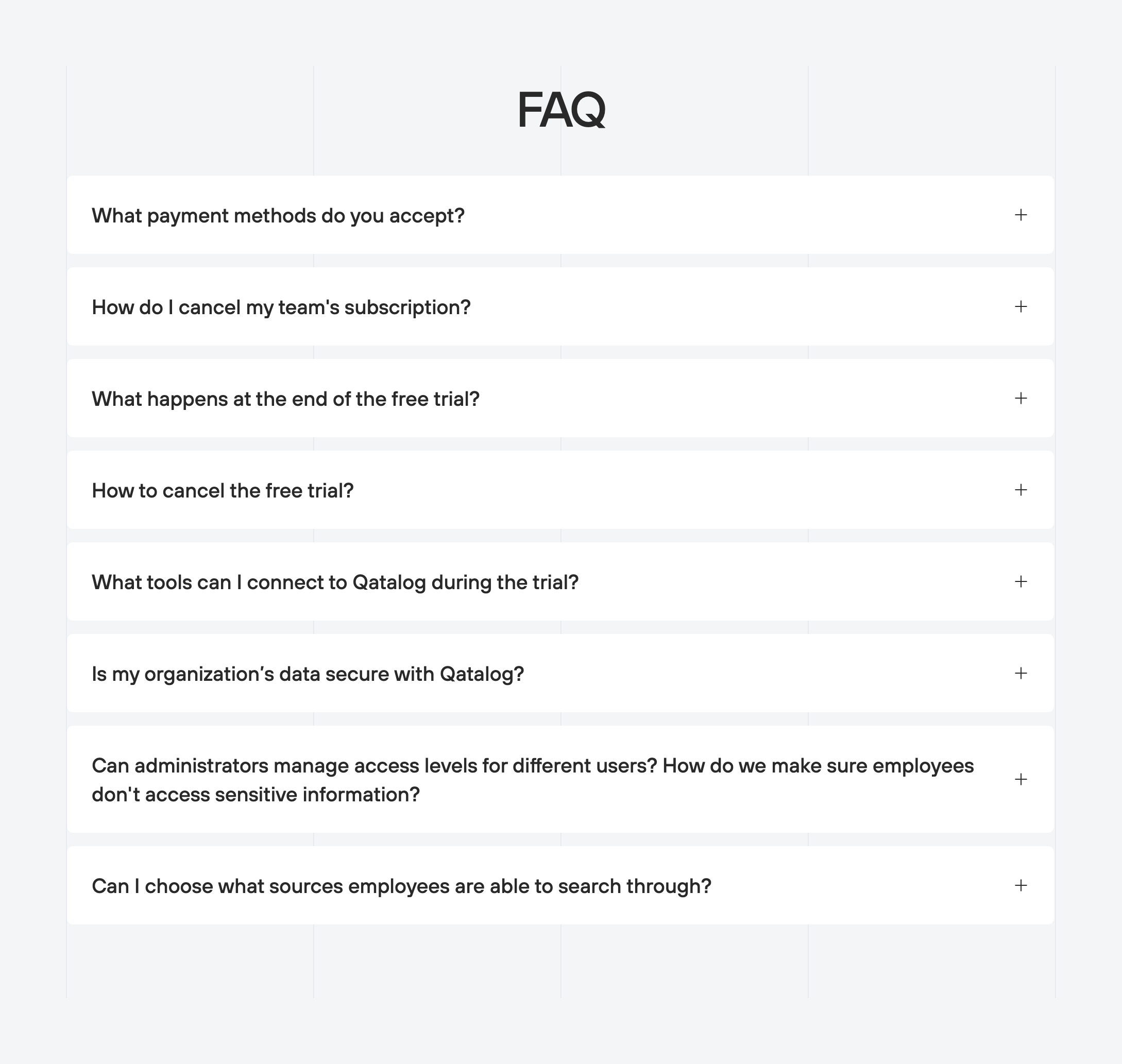Image resolution: width=1122 pixels, height=1064 pixels.
Task: Click the team subscription cancellation question text
Action: 281,307
